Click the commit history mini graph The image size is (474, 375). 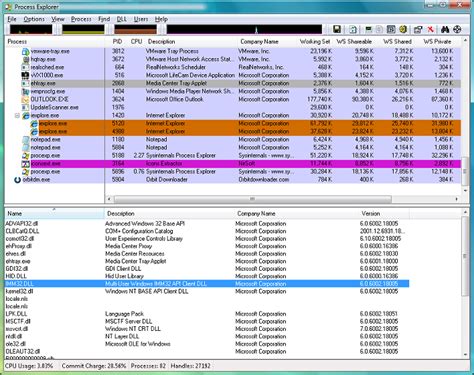click(x=83, y=29)
